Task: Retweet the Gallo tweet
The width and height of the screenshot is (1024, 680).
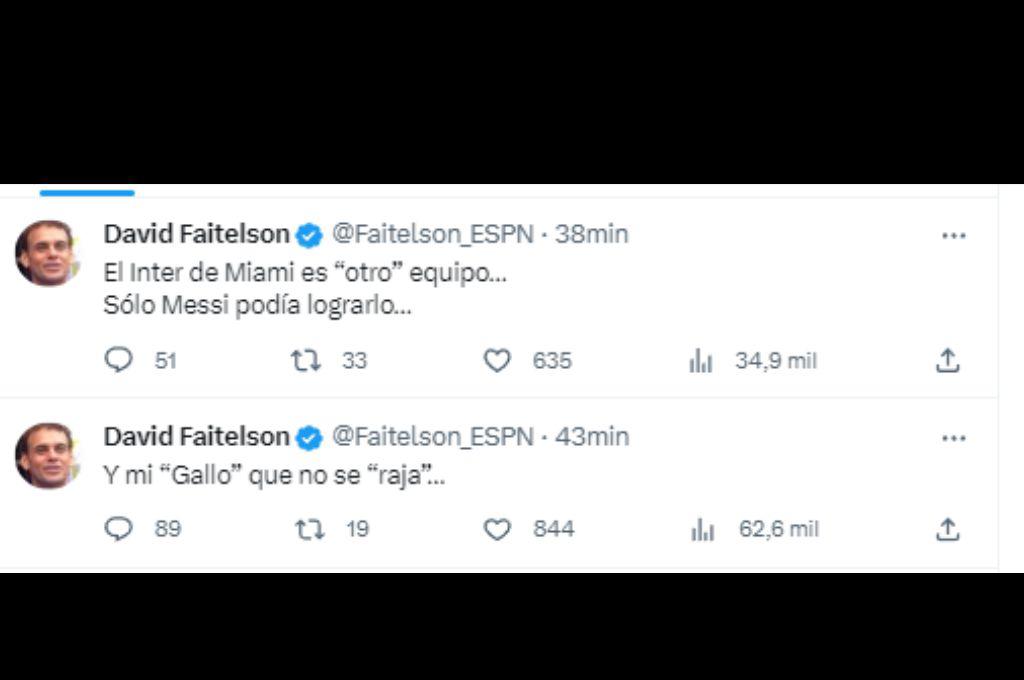Action: coord(310,529)
